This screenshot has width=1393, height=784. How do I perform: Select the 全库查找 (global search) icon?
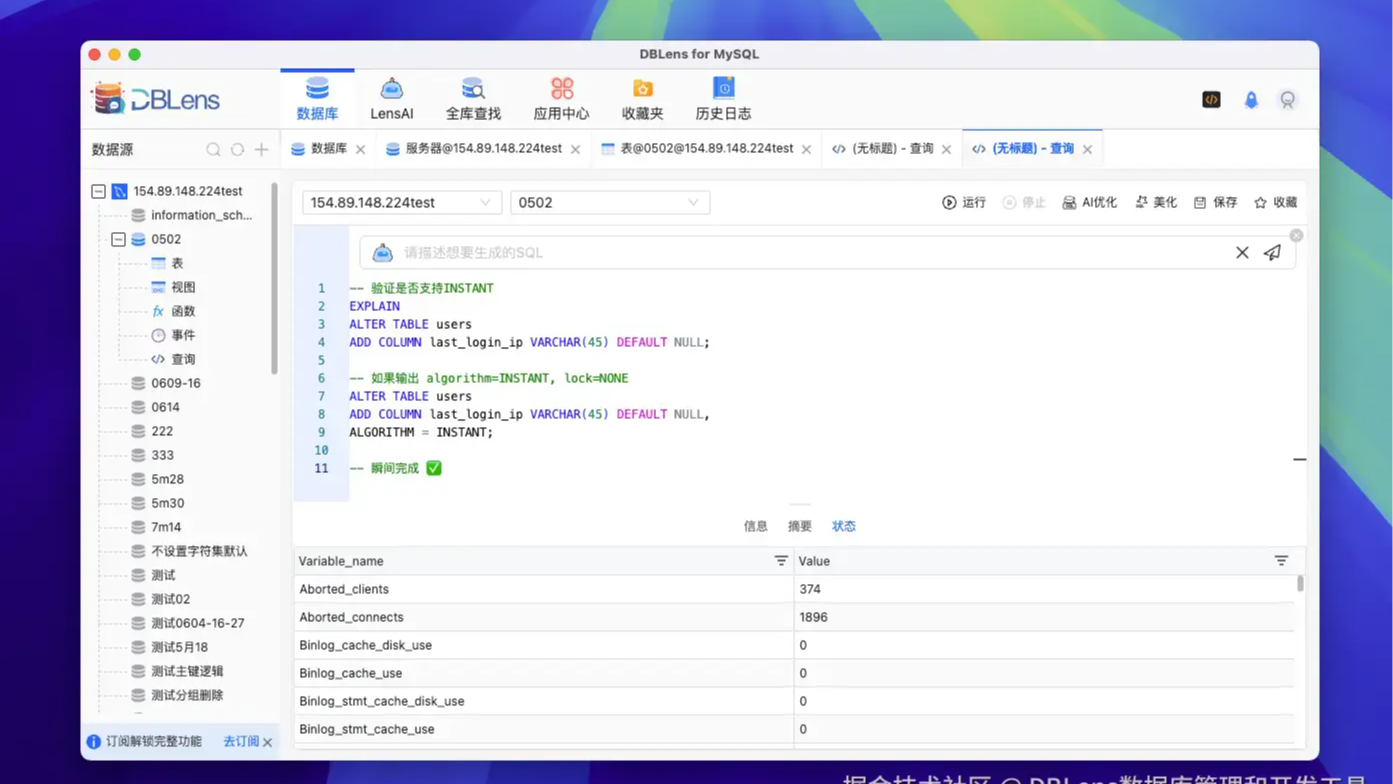471,97
